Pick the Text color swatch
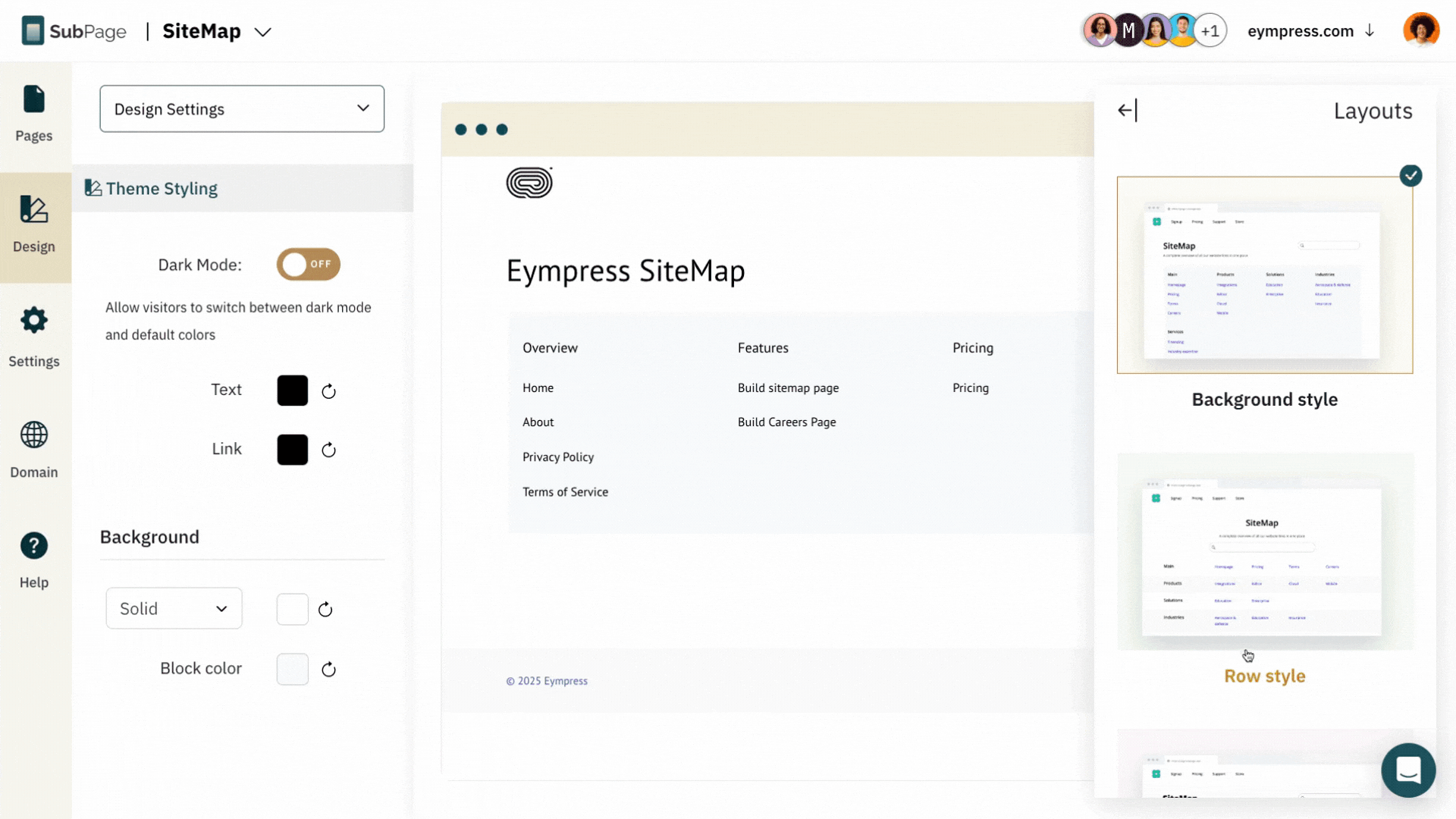1456x819 pixels. coord(293,391)
